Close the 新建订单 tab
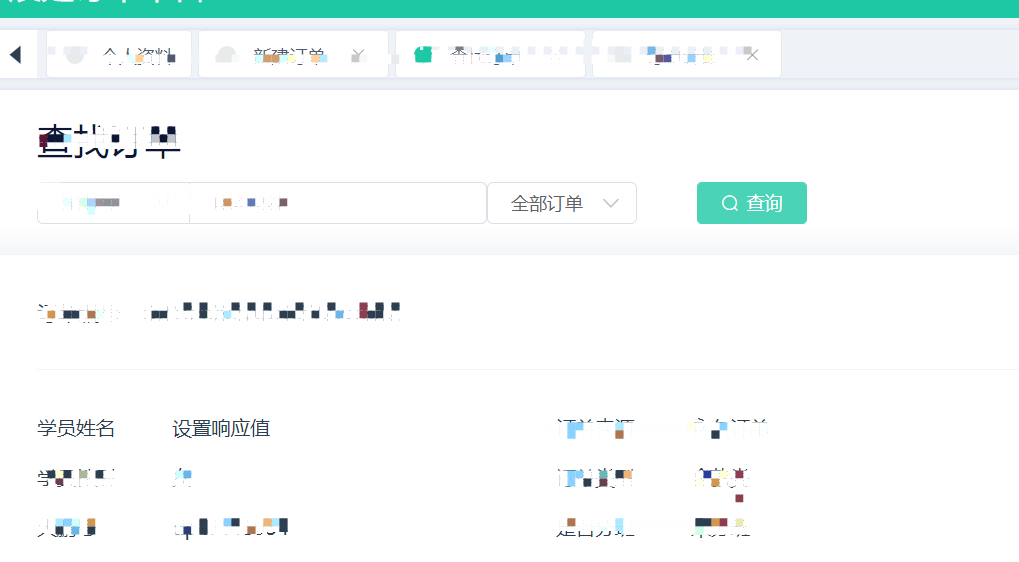This screenshot has width=1019, height=562. click(x=358, y=56)
